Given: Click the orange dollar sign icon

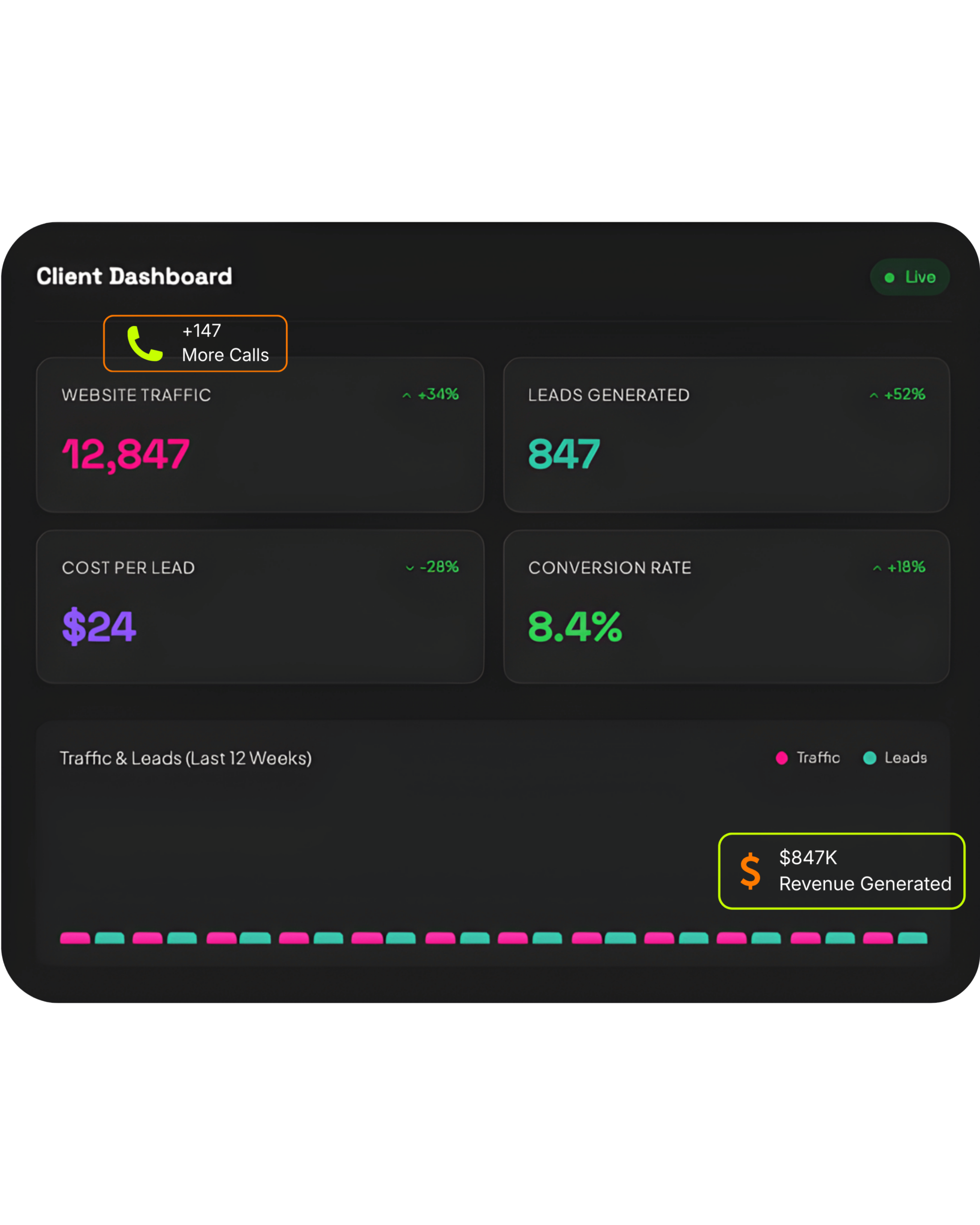Looking at the screenshot, I should click(x=750, y=870).
